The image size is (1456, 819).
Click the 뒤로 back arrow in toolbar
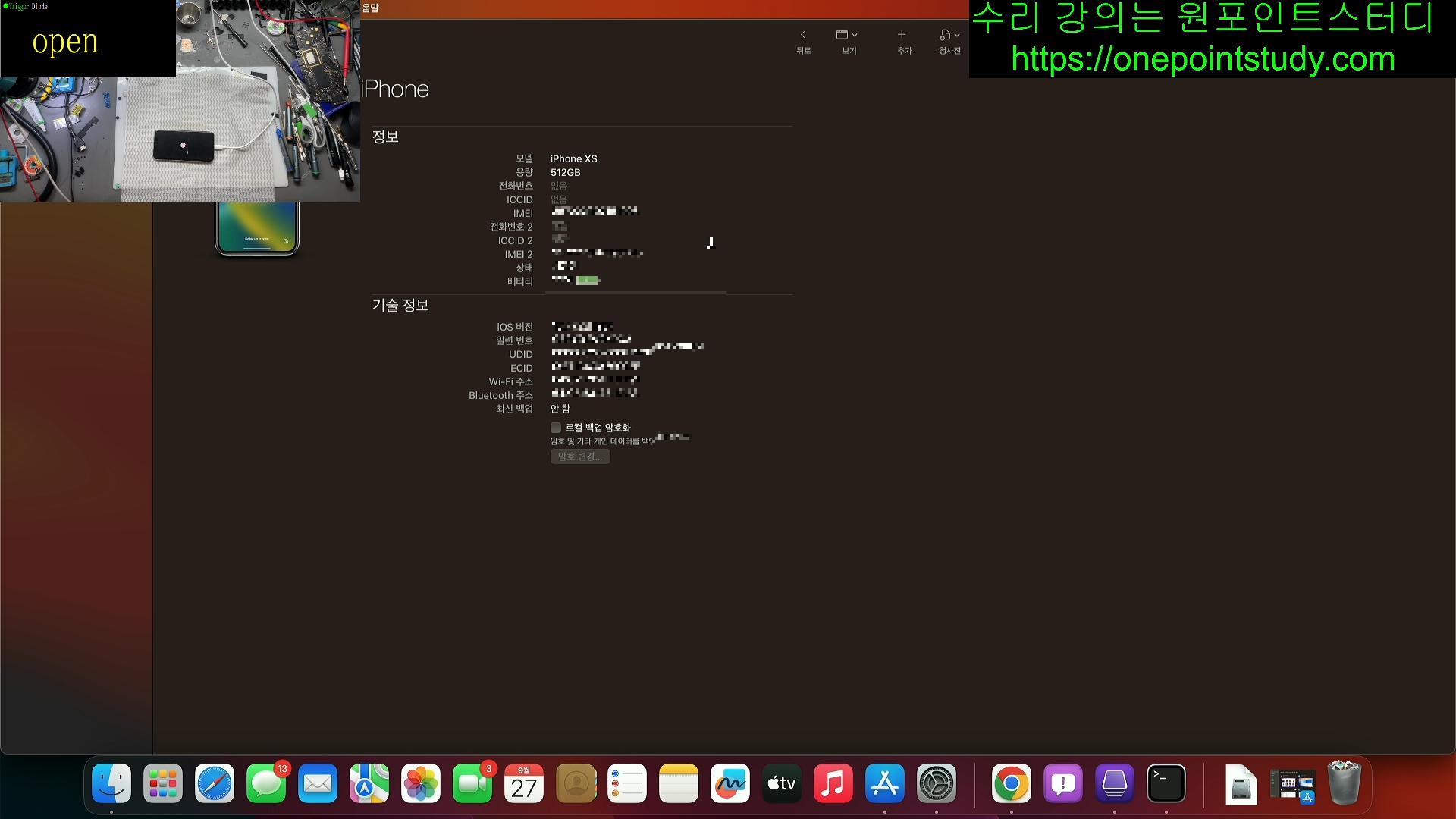coord(803,36)
